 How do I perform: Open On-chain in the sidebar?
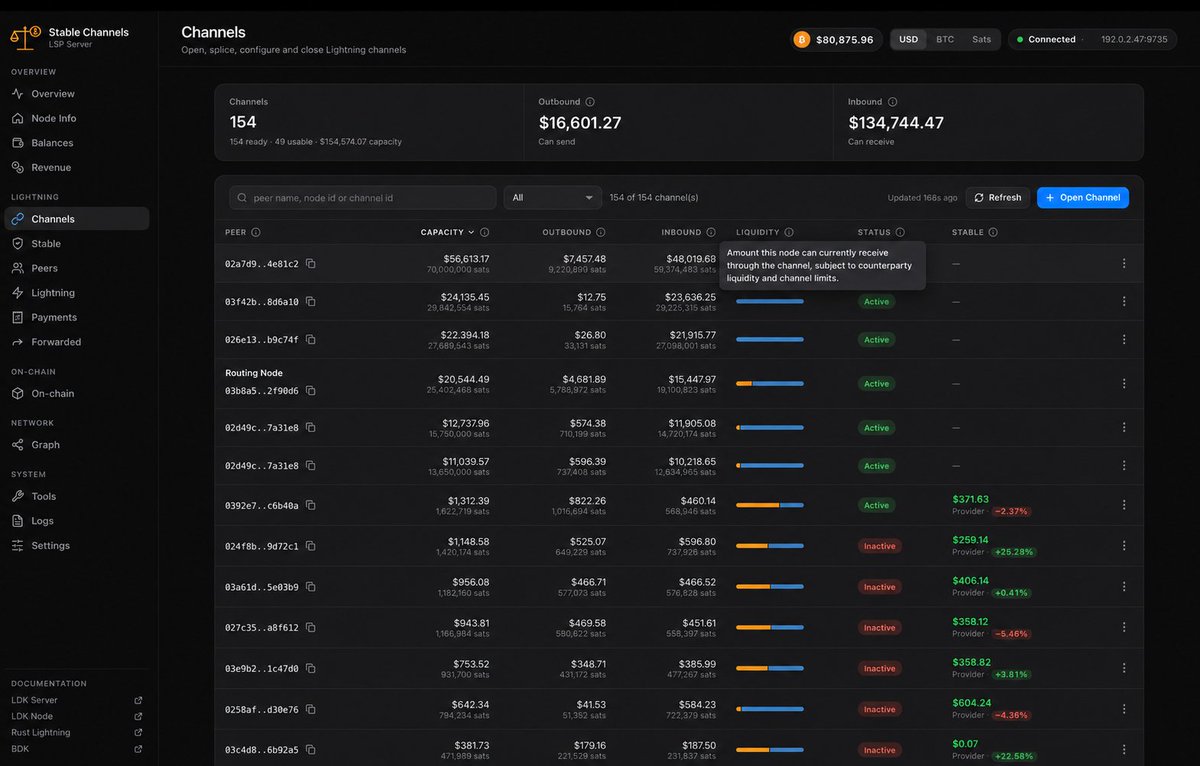[77, 394]
